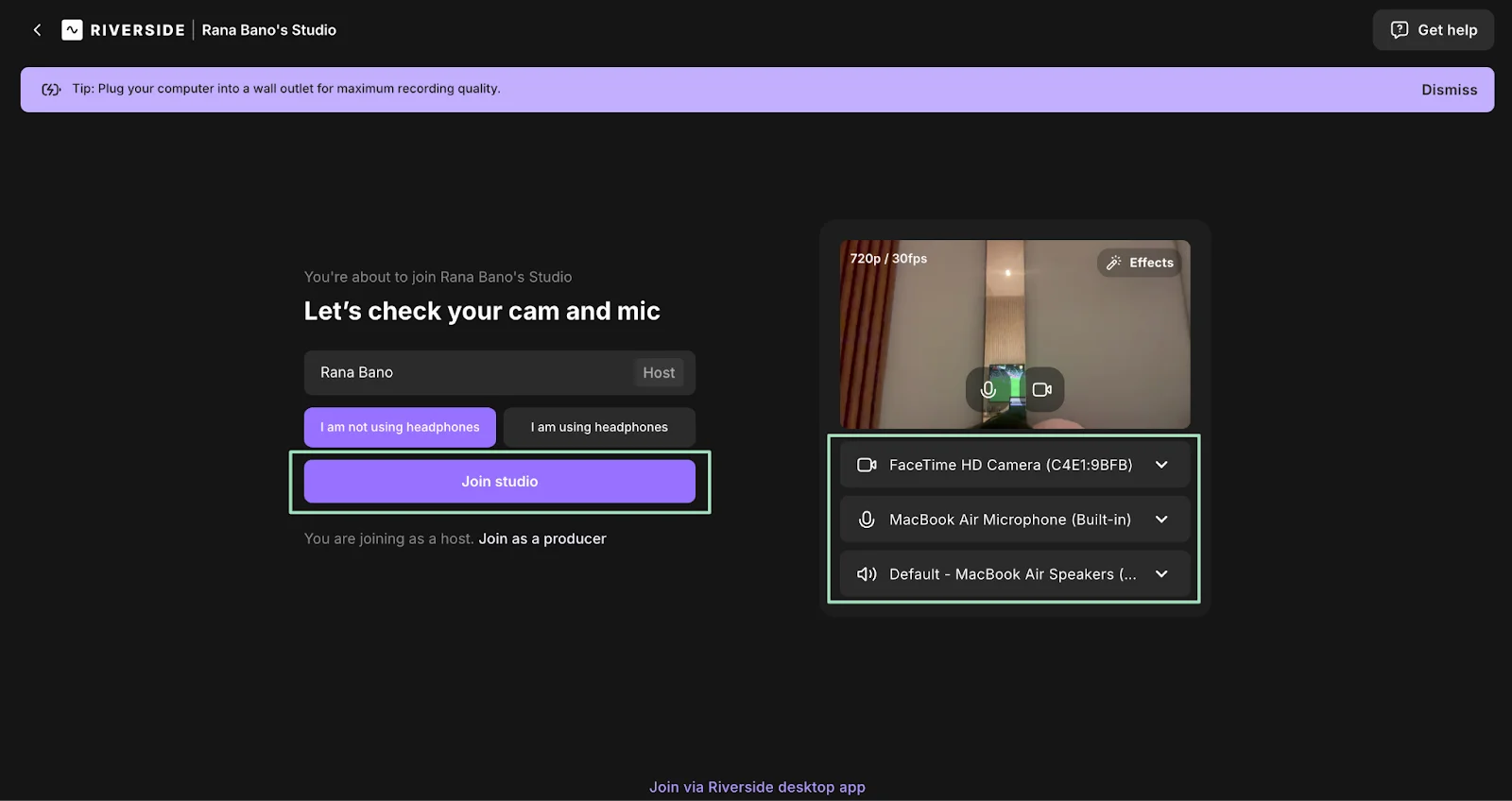This screenshot has width=1512, height=801.
Task: Click the speaker icon beside Default speakers
Action: tap(867, 574)
